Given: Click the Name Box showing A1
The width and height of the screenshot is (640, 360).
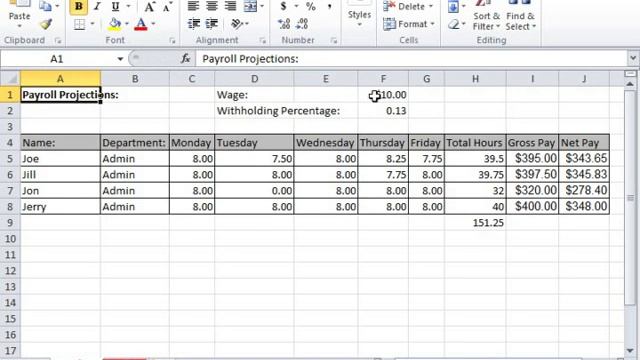Looking at the screenshot, I should pos(58,59).
